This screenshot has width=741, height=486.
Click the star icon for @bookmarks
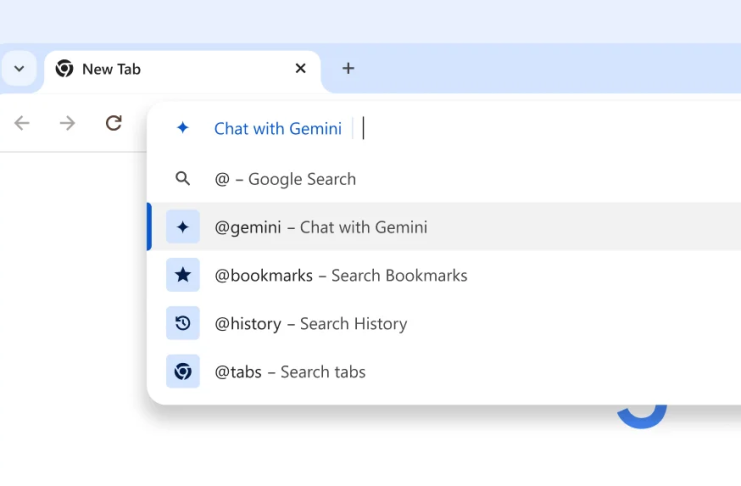pos(182,275)
